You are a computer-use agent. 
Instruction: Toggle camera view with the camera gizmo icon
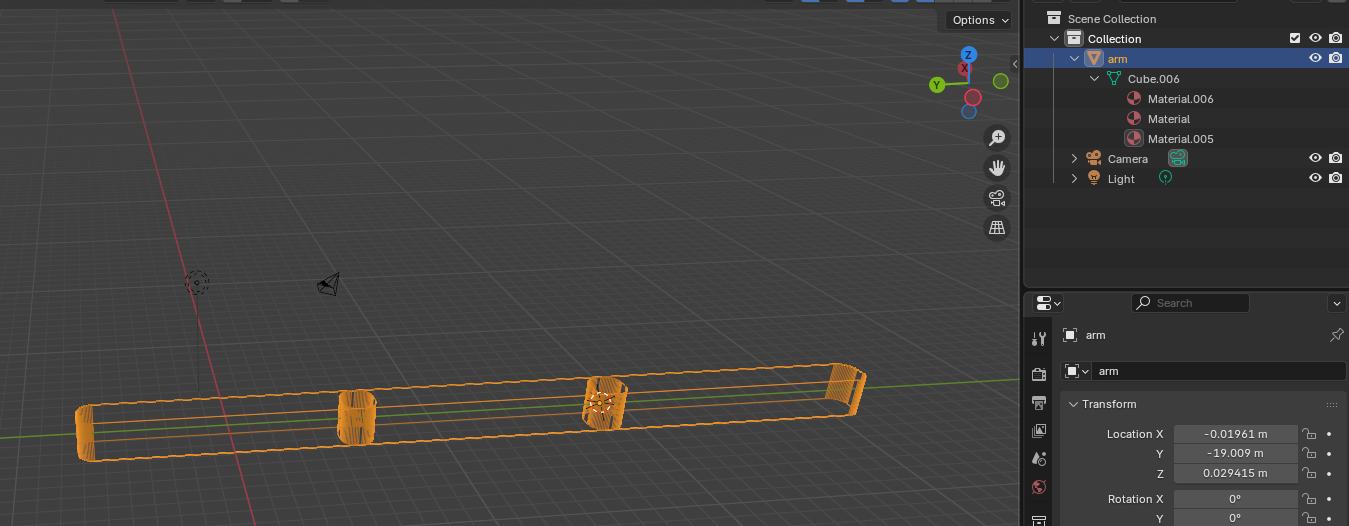point(996,197)
